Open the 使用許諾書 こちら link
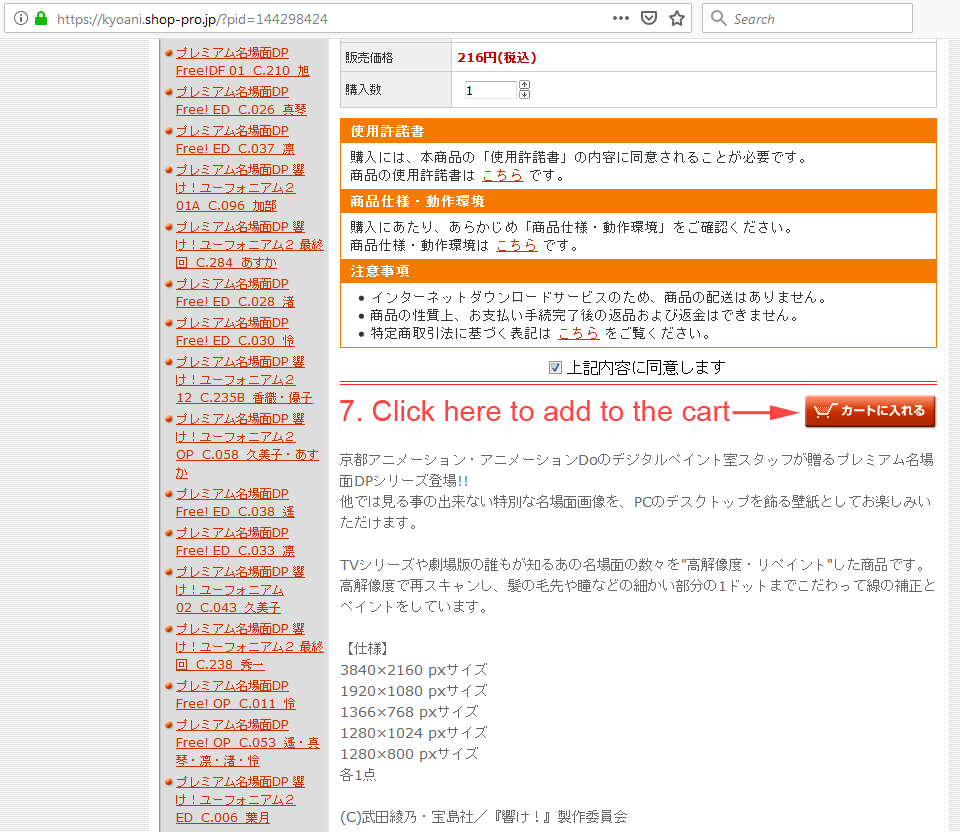 502,176
